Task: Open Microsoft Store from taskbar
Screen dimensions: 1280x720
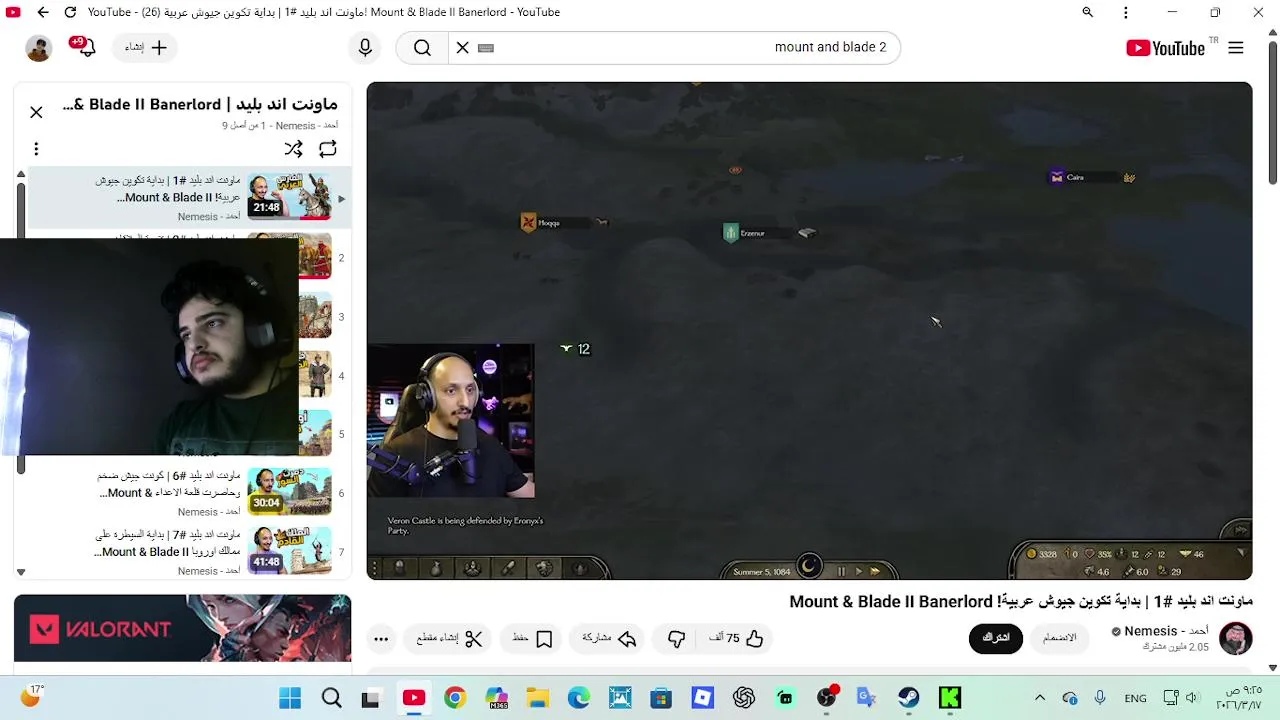Action: point(661,698)
